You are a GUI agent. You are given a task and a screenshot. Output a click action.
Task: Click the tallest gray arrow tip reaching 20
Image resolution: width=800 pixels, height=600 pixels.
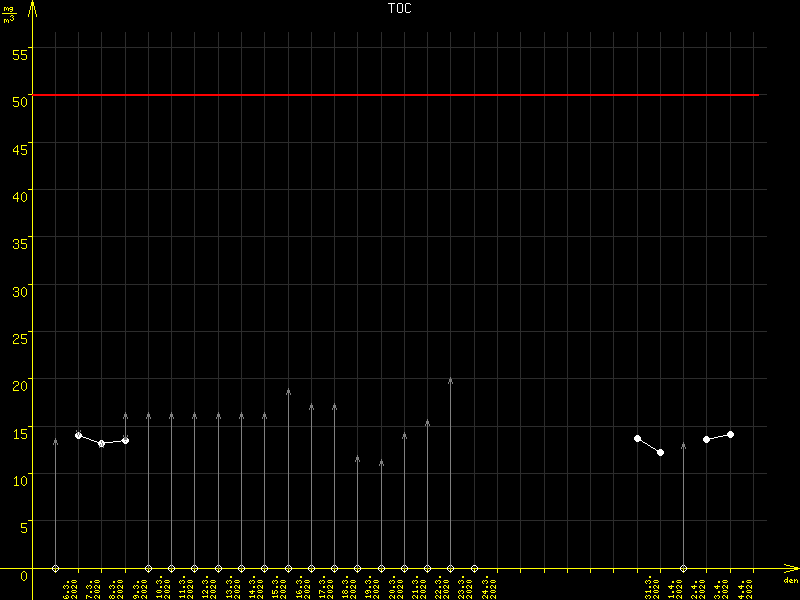451,380
